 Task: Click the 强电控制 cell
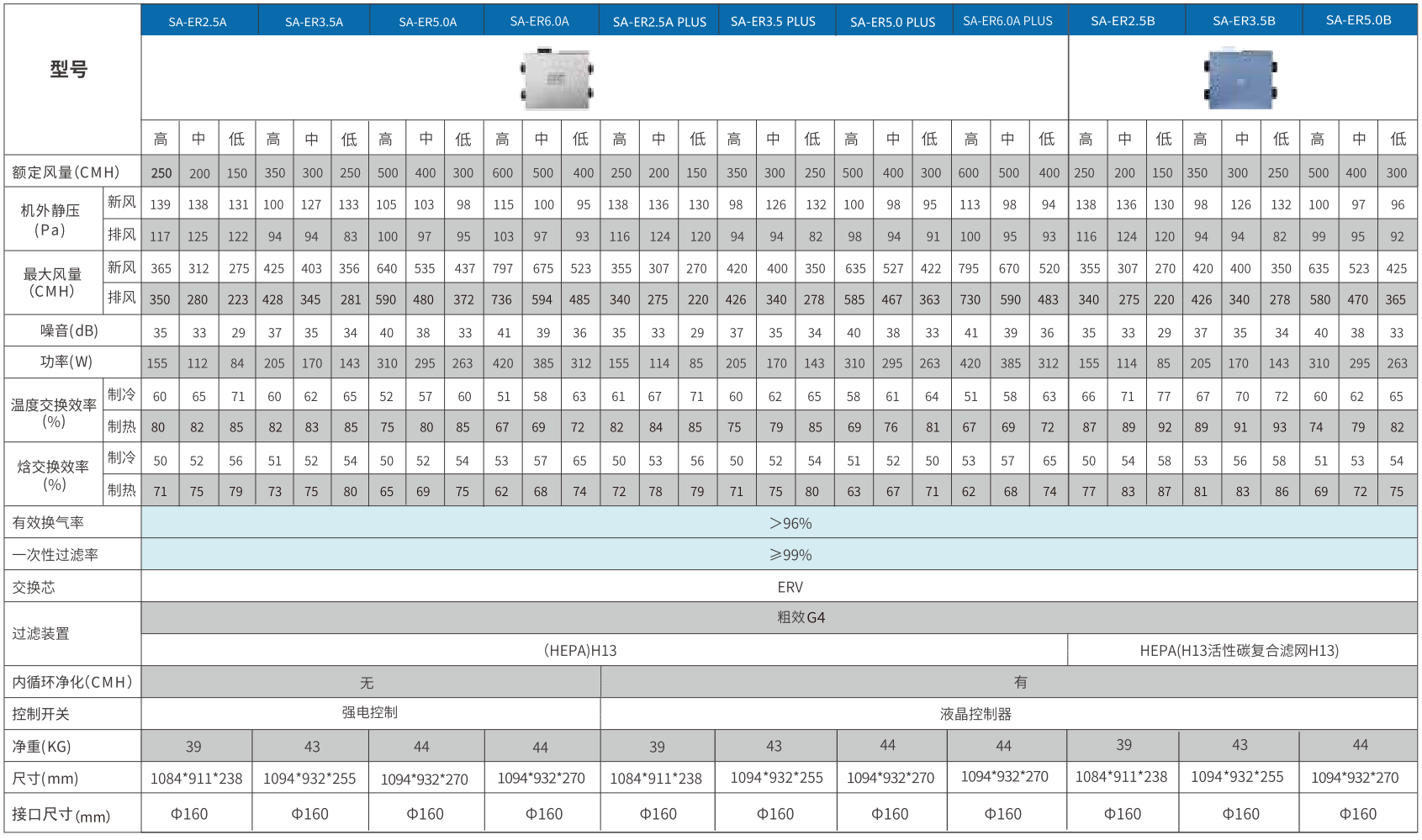[371, 713]
